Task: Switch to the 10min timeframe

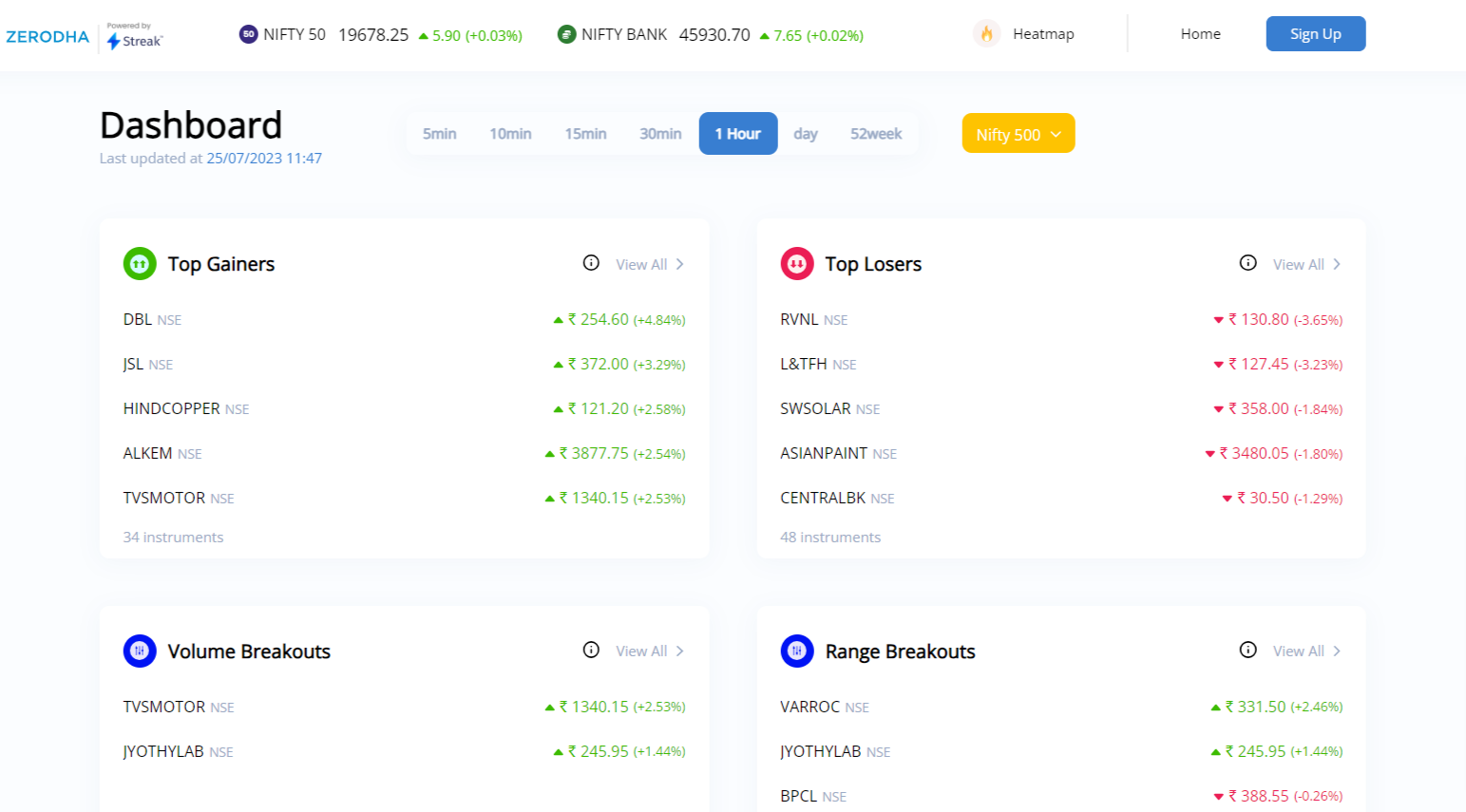Action: point(510,134)
